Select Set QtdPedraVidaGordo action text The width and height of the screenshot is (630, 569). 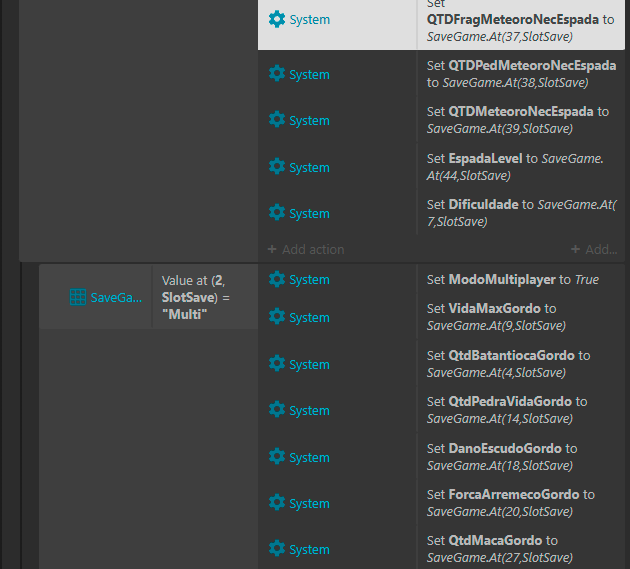[507, 410]
